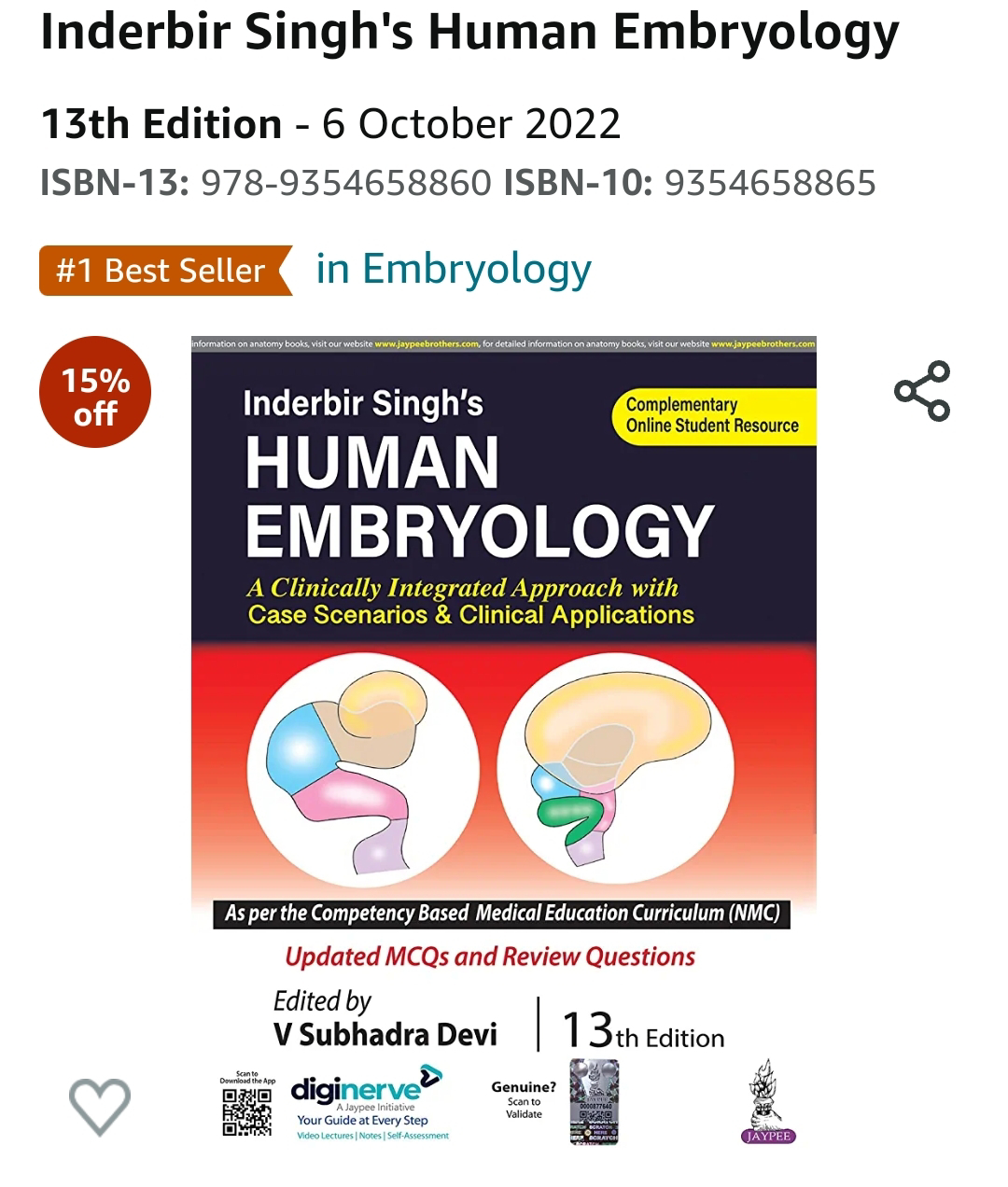Tap the Competency Based Medical Education banner
Image resolution: width=1008 pixels, height=1187 pixels.
coord(502,913)
